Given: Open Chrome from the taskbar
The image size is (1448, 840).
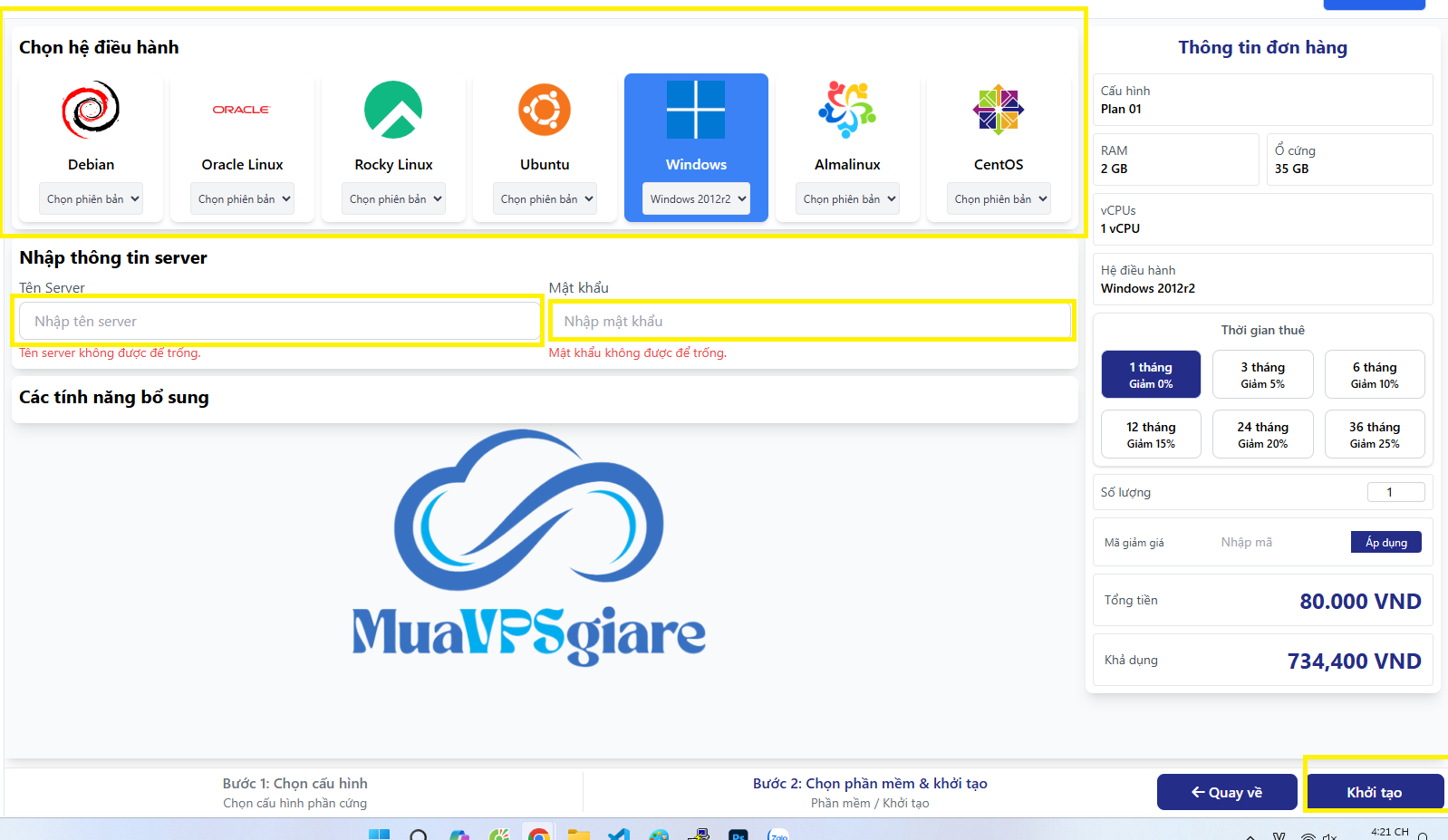Looking at the screenshot, I should [539, 834].
